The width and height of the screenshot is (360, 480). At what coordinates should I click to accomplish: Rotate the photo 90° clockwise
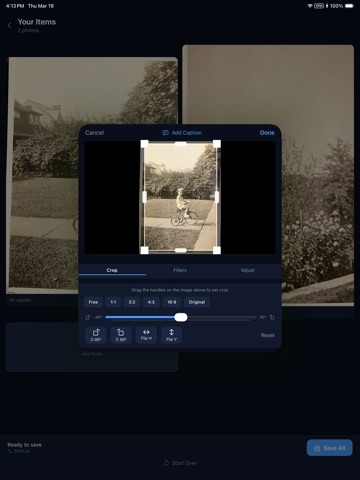click(x=121, y=335)
